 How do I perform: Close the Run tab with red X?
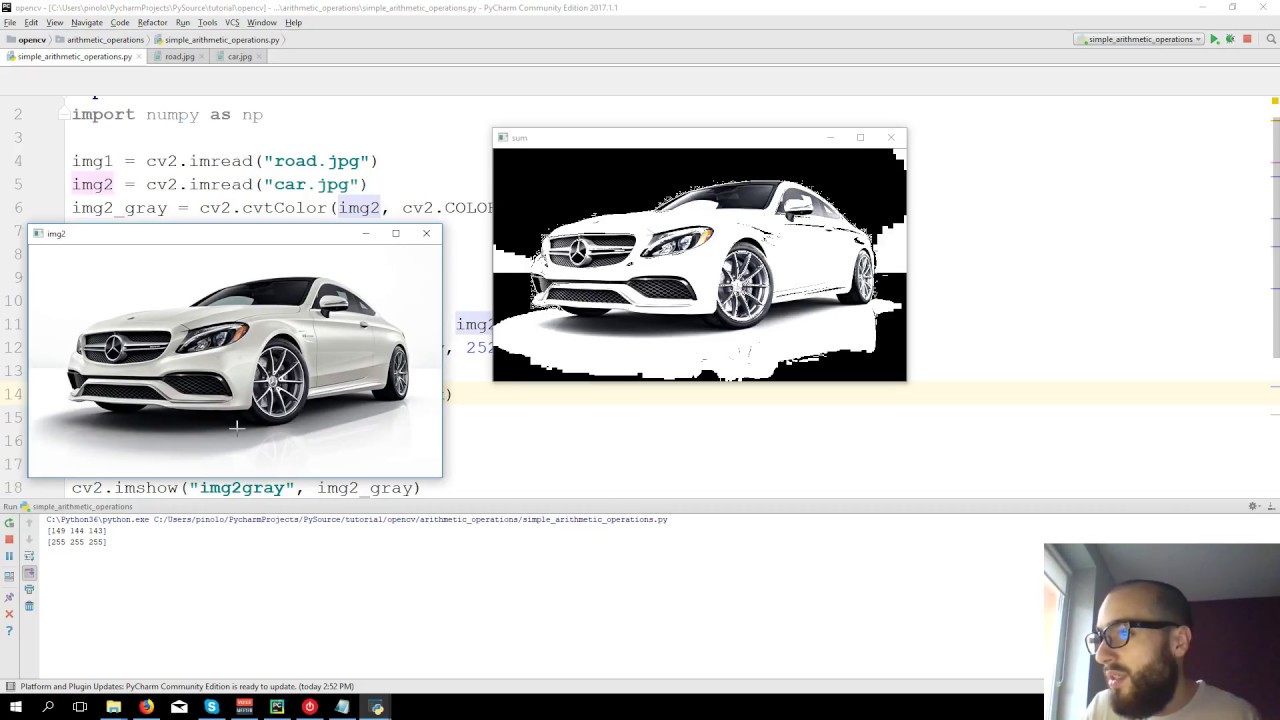coord(9,614)
